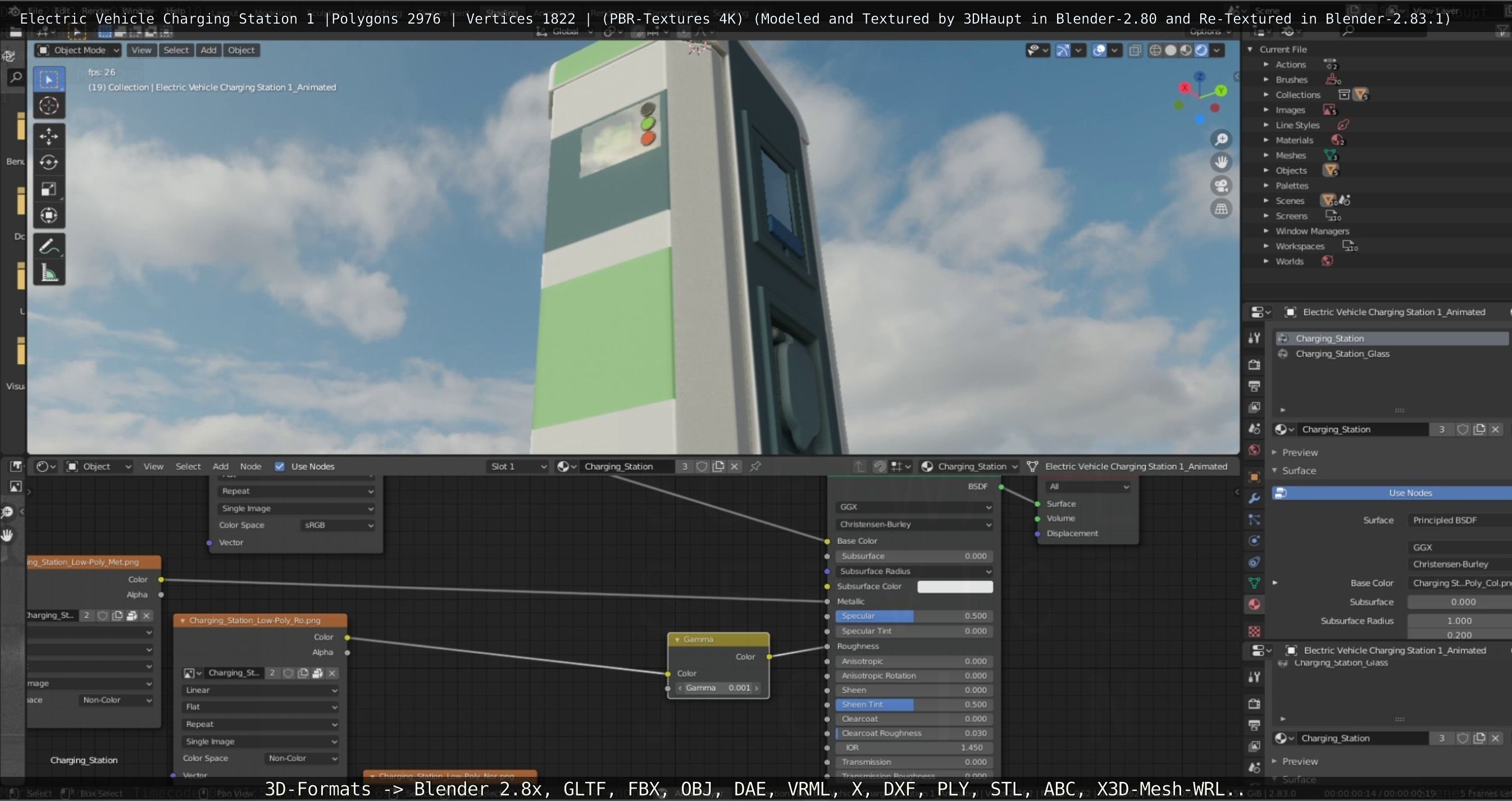This screenshot has width=1512, height=801.
Task: Expand the Materials entry in outliner
Action: pyautogui.click(x=1266, y=140)
